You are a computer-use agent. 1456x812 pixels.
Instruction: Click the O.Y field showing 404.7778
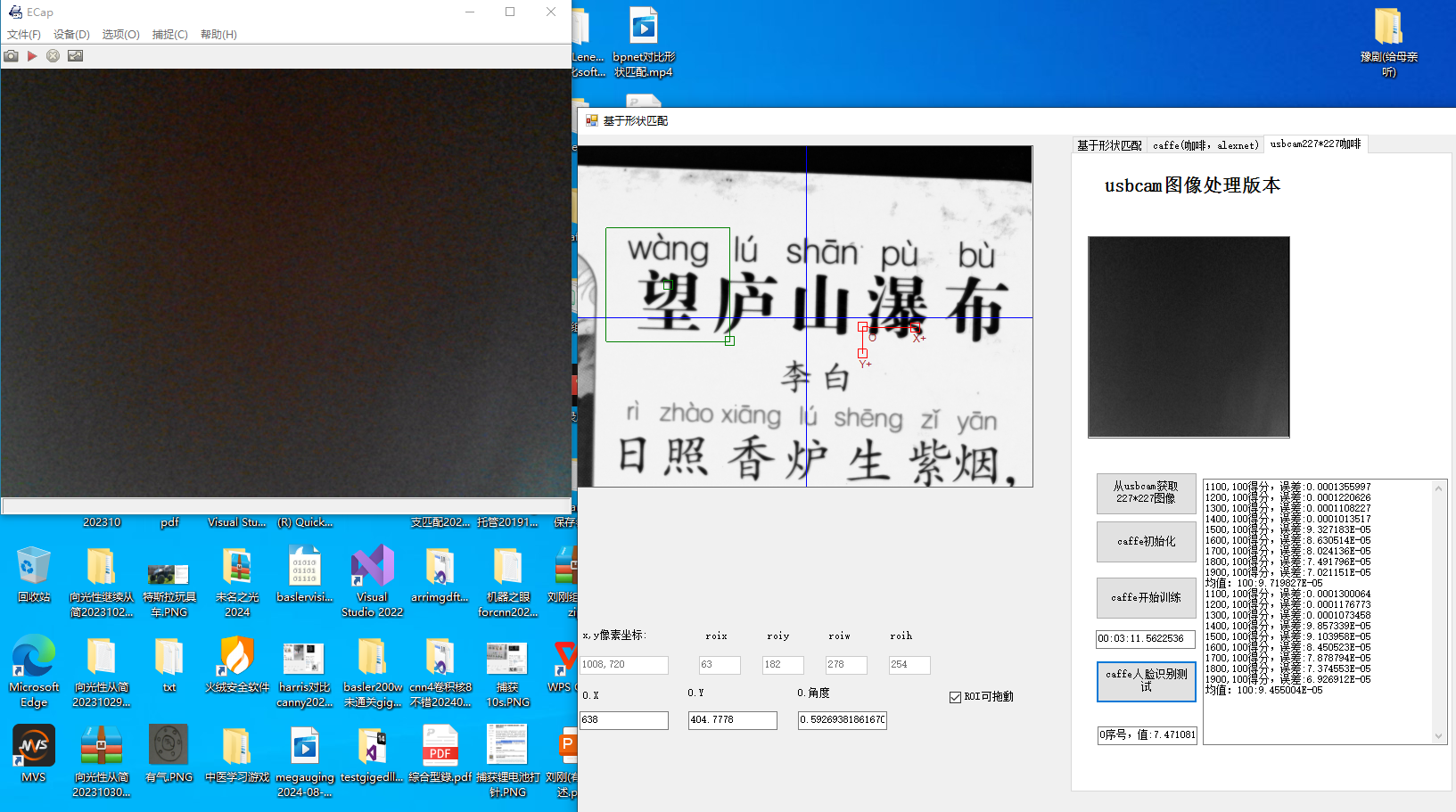click(x=732, y=720)
